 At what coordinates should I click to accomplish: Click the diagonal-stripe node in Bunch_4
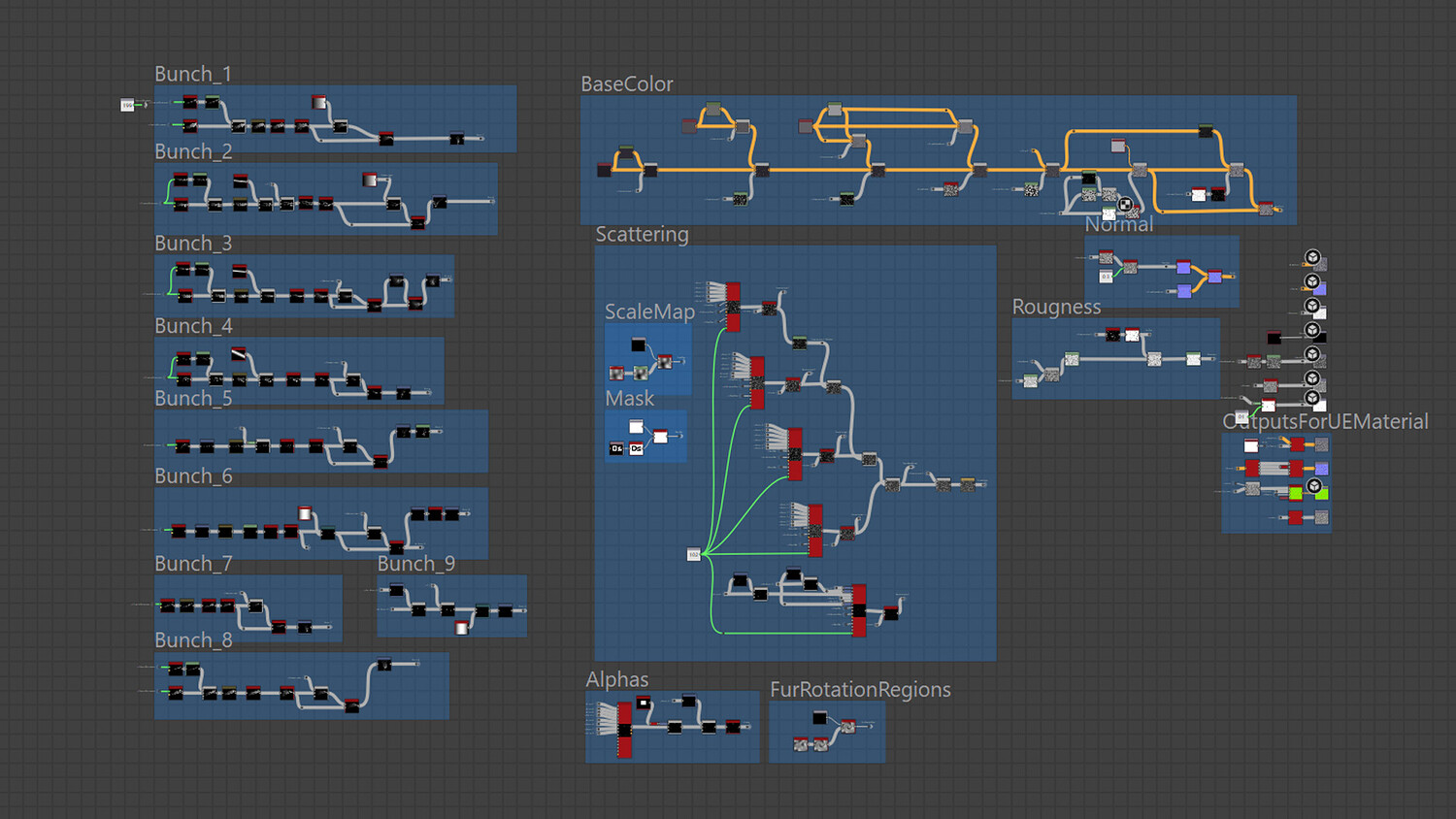coord(238,353)
